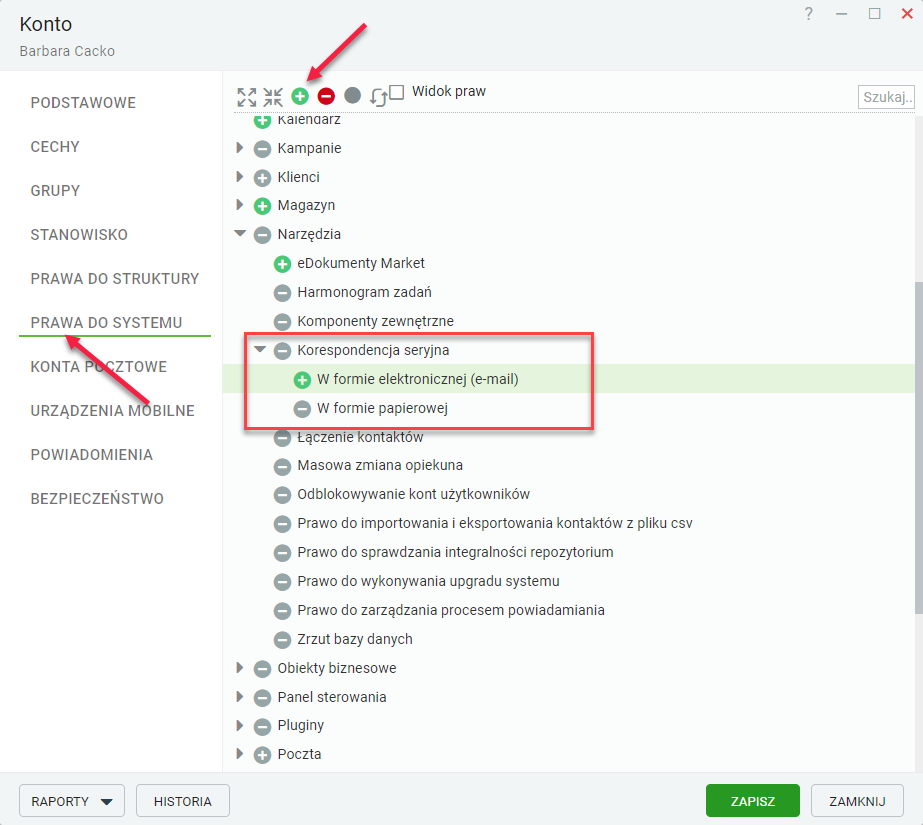Open the help question mark icon
The image size is (923, 825).
pyautogui.click(x=809, y=14)
